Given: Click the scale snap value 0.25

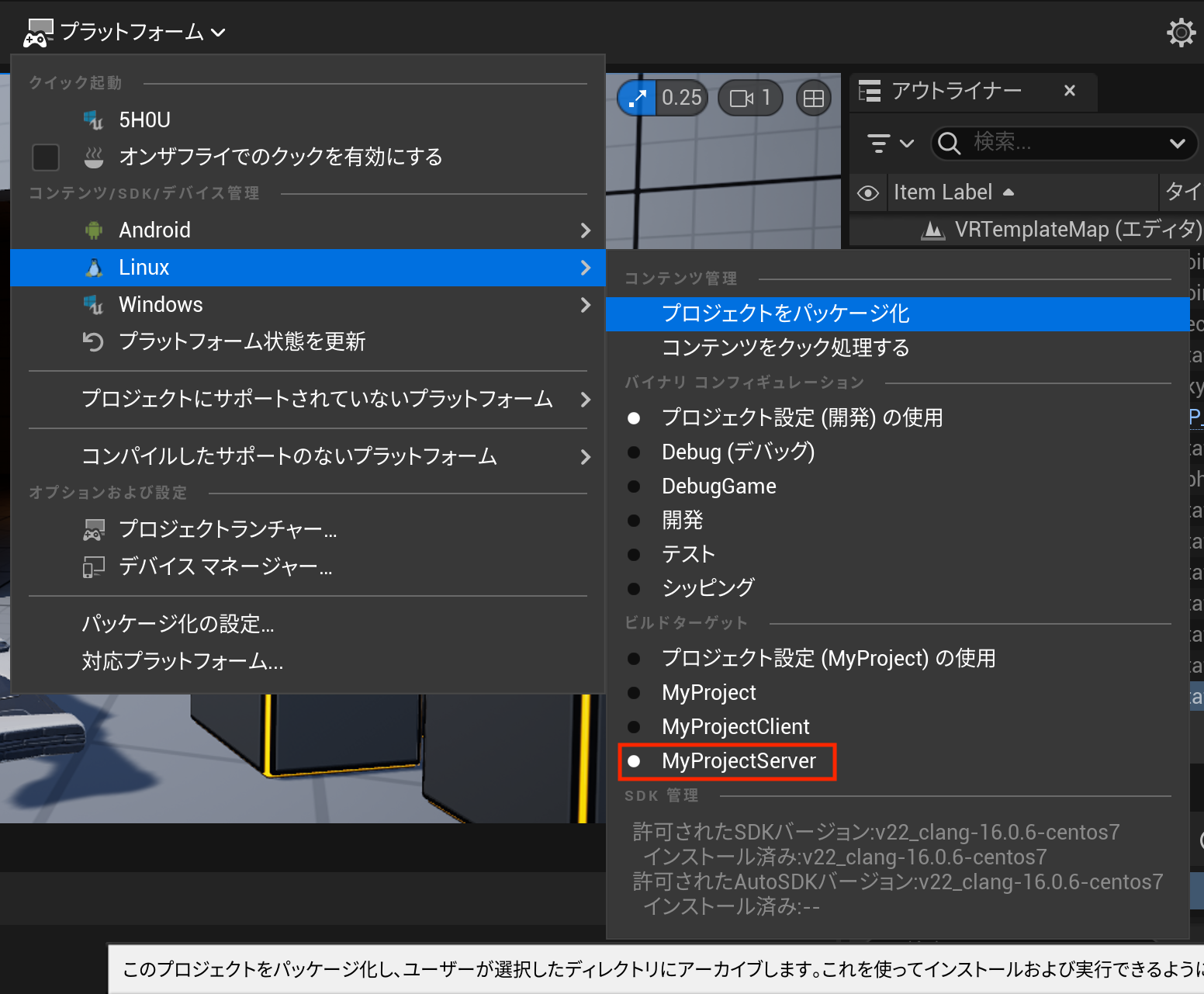Looking at the screenshot, I should [682, 98].
